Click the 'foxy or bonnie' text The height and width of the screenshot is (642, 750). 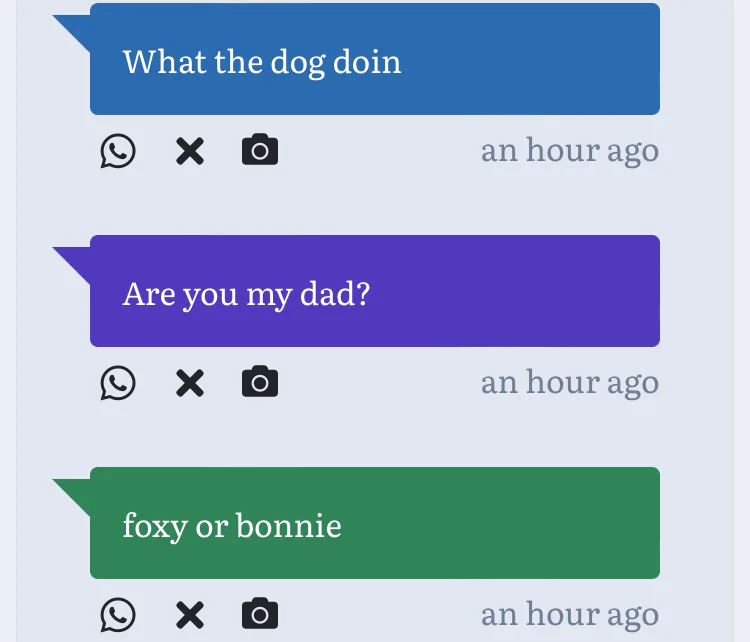point(232,526)
